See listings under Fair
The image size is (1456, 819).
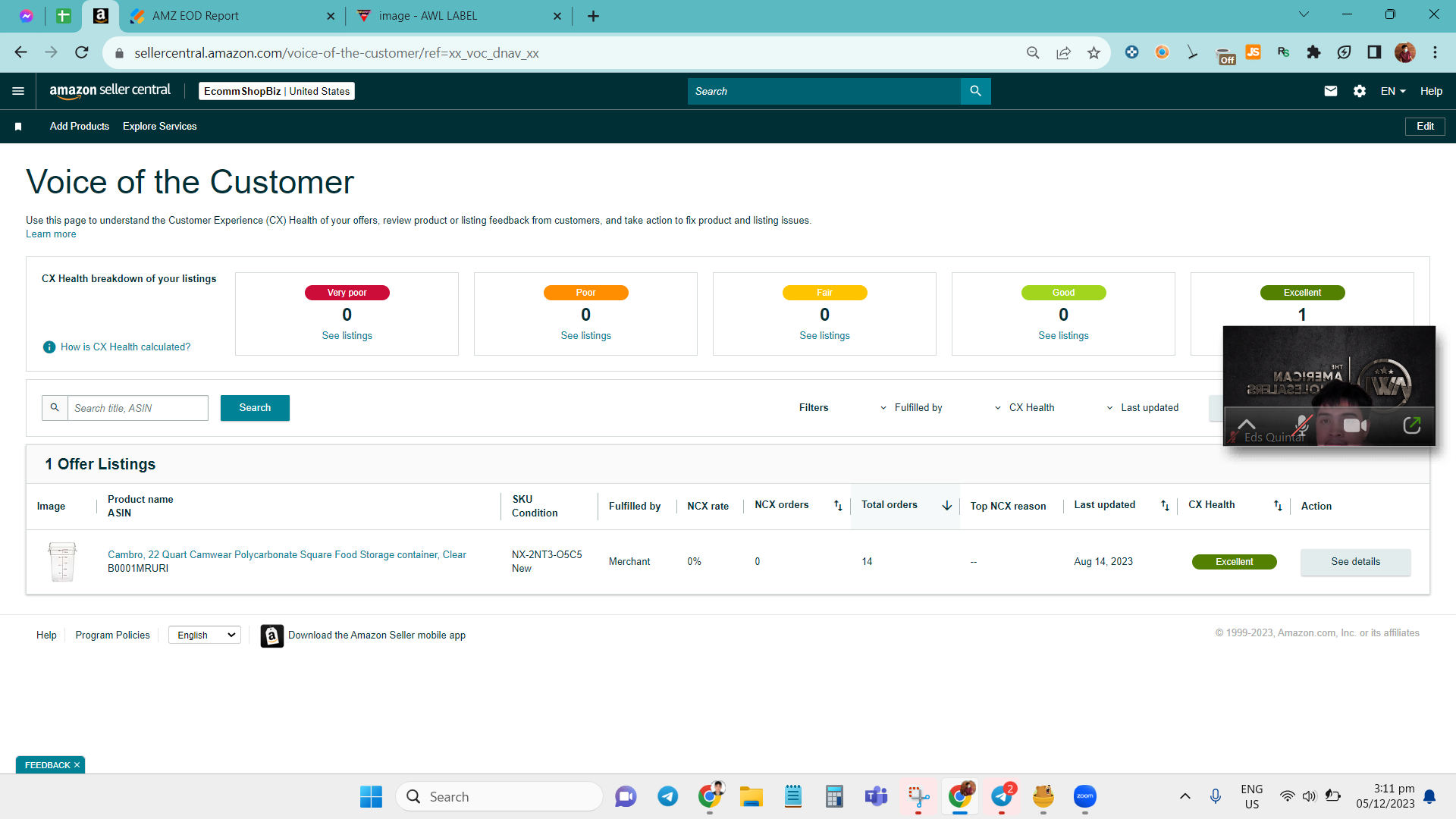[x=825, y=336]
